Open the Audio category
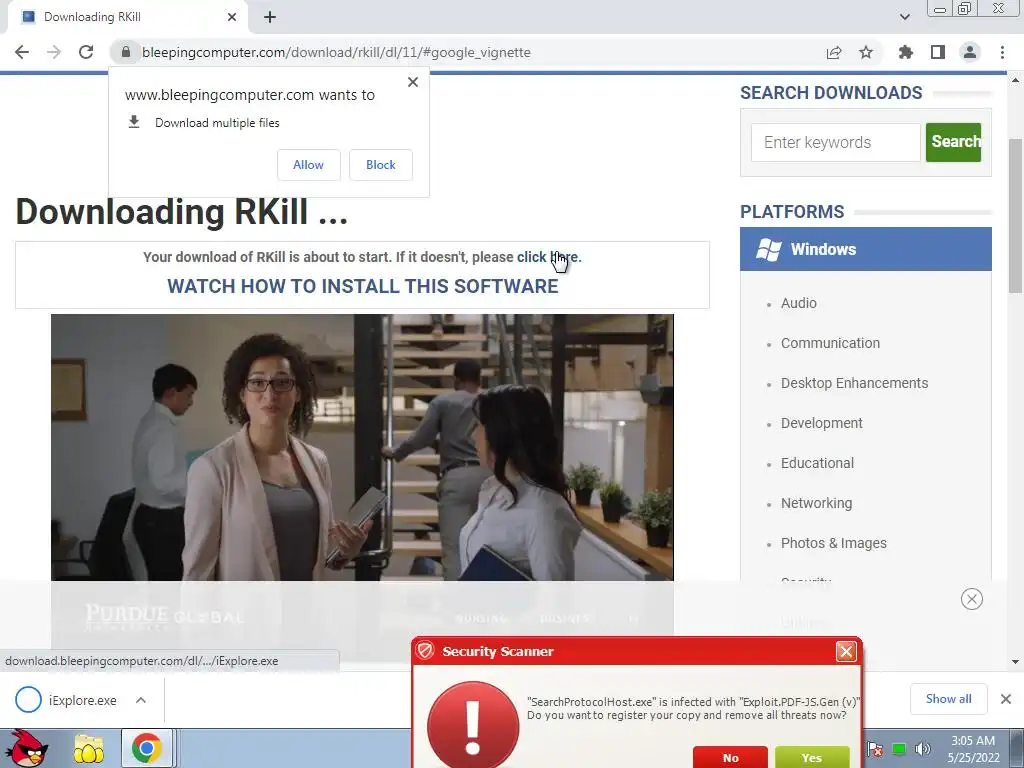 [799, 303]
